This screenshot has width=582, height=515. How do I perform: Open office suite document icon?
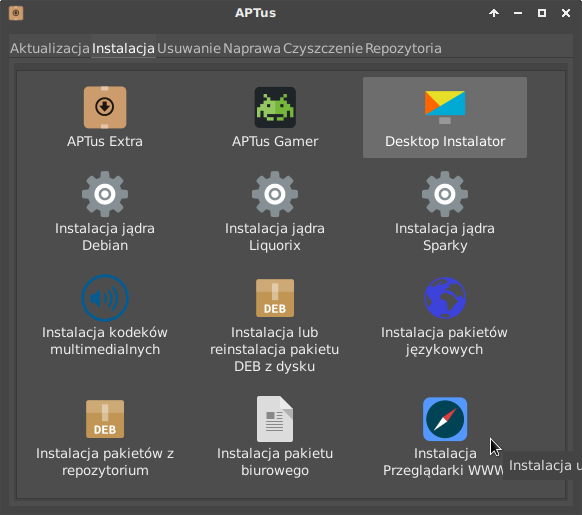point(275,419)
